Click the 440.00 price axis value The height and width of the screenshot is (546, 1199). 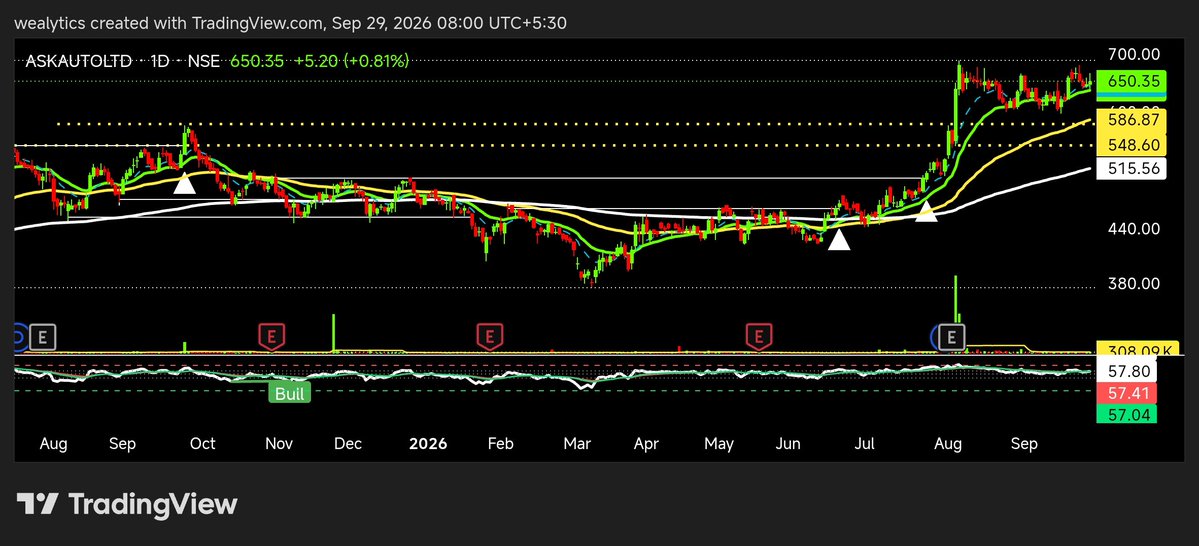point(1134,229)
